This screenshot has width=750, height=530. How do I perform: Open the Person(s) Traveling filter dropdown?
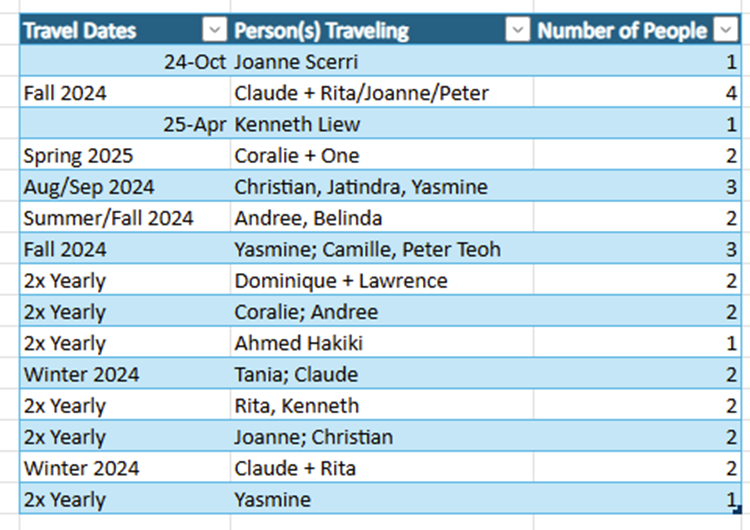click(518, 30)
